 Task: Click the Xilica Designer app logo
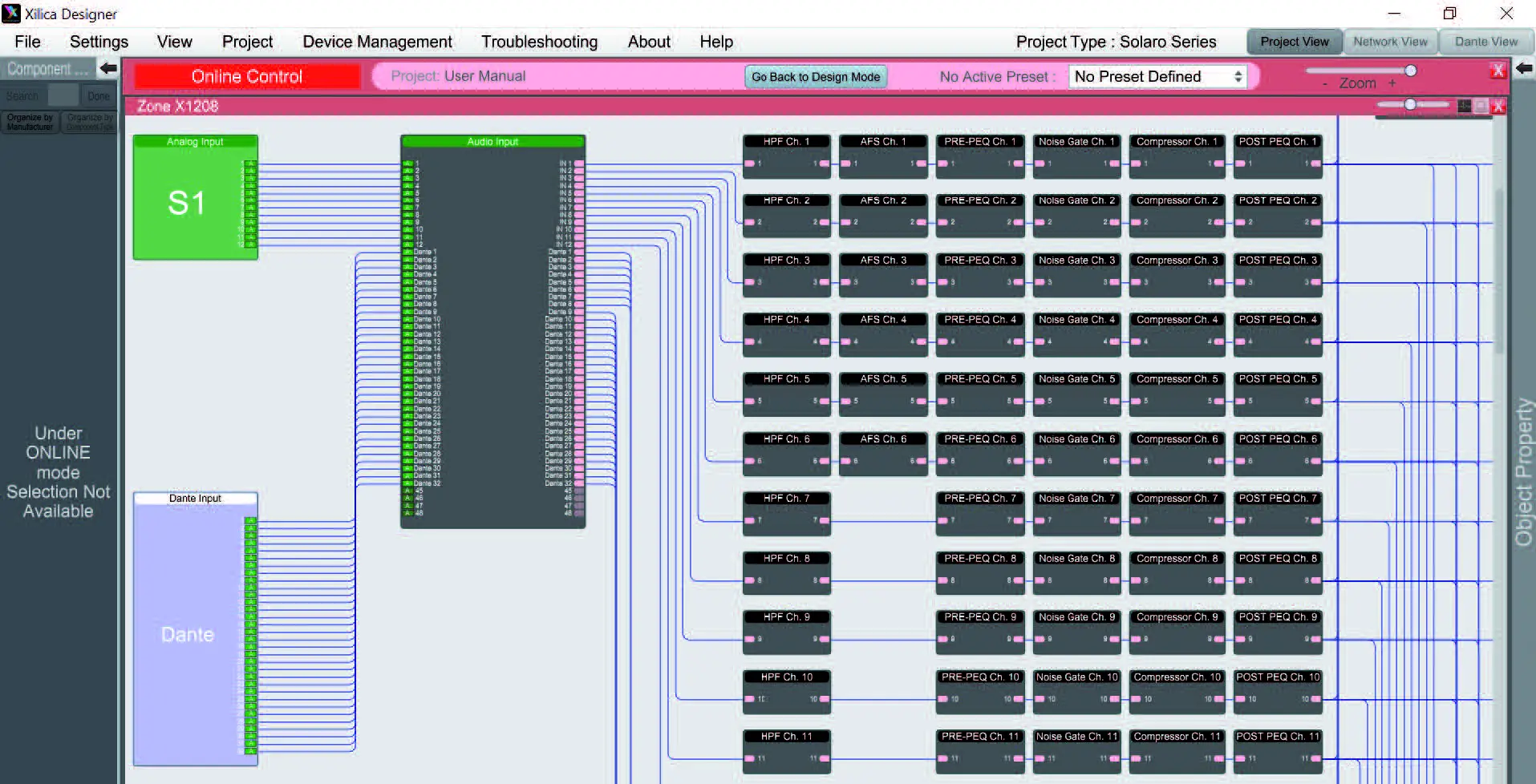point(11,14)
